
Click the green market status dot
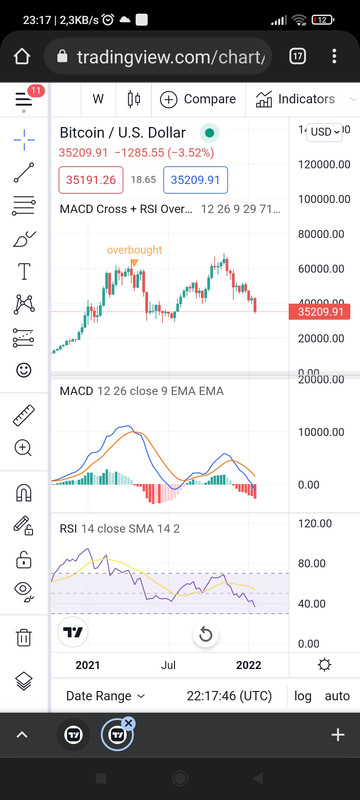(x=209, y=133)
